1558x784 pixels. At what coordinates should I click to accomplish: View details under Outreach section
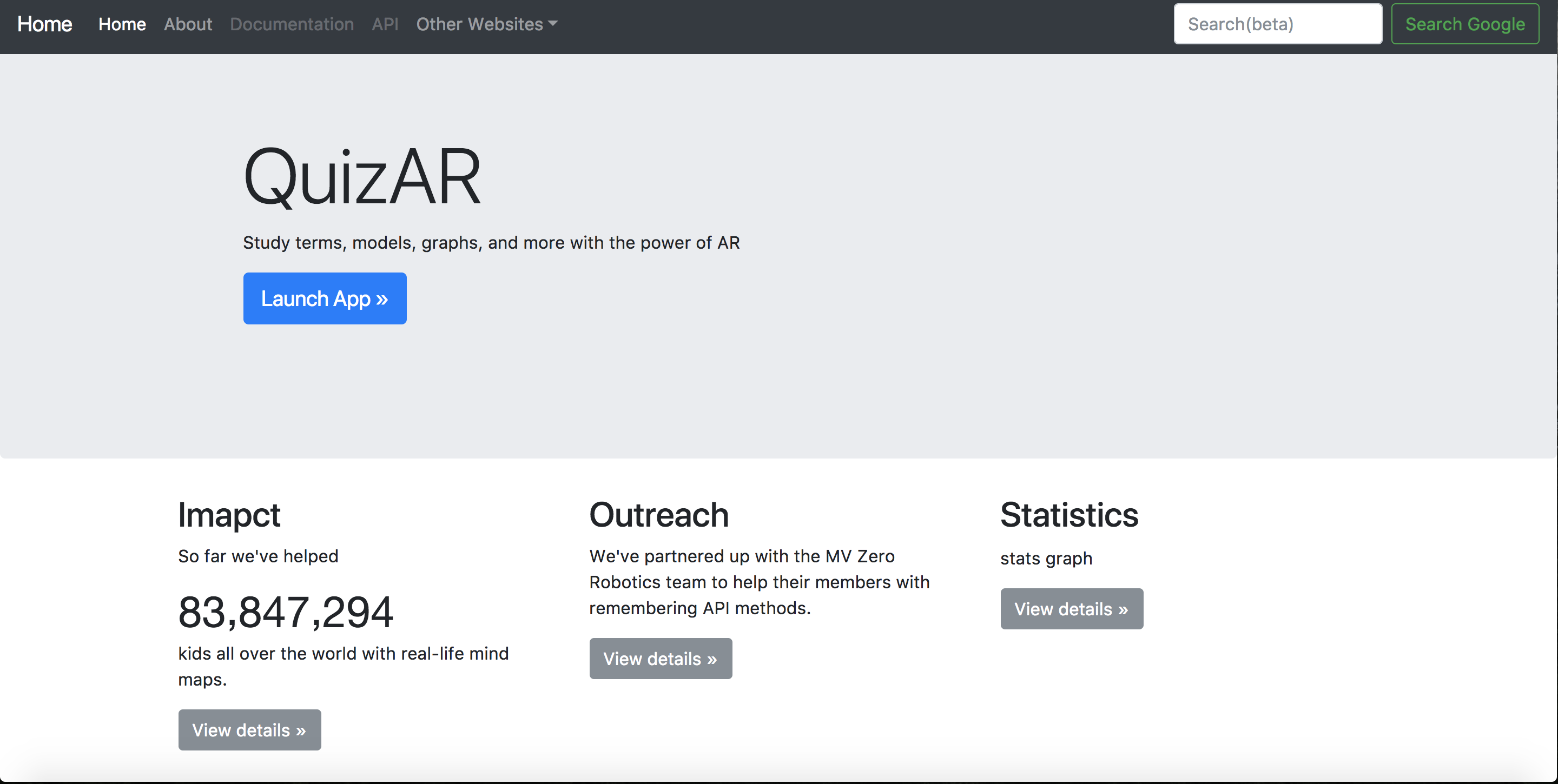[x=661, y=659]
